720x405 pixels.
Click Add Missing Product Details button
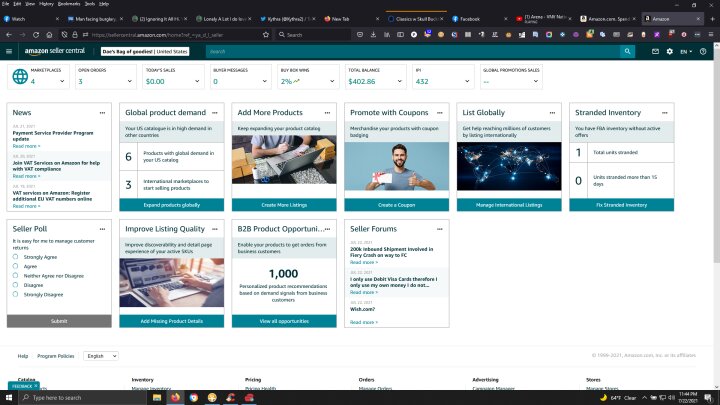(172, 321)
